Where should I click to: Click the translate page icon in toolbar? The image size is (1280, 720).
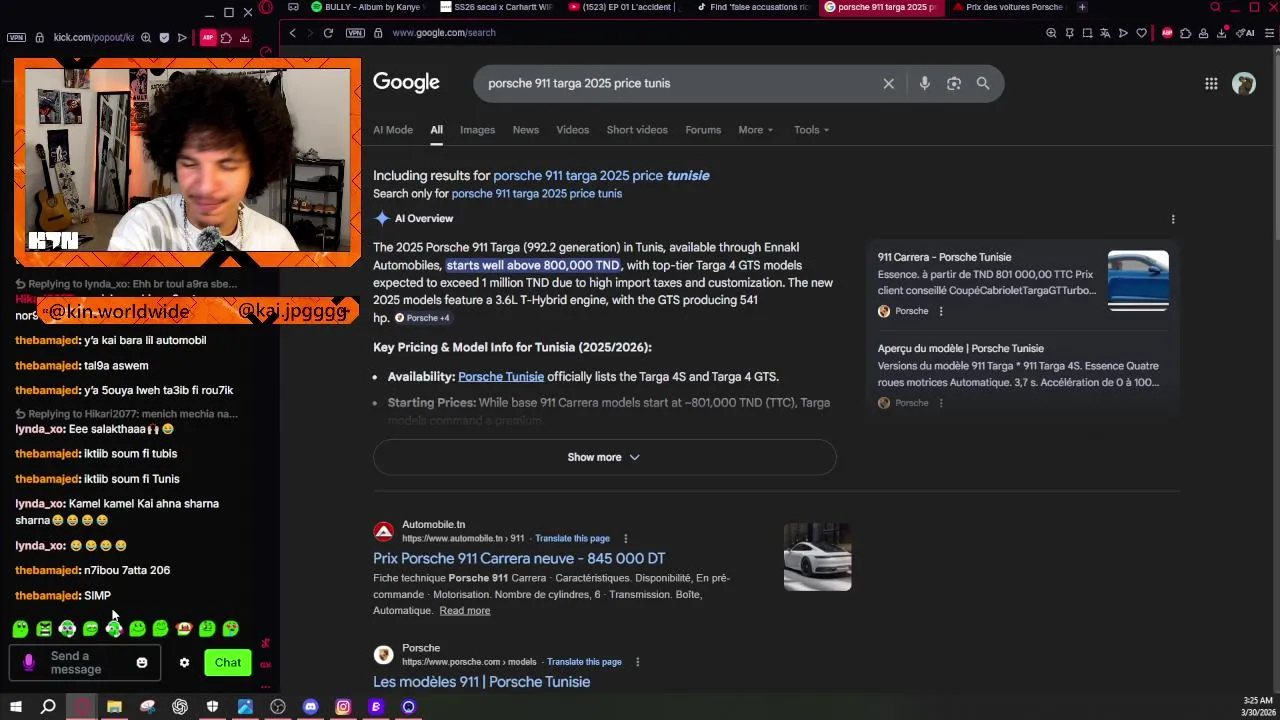[1105, 33]
